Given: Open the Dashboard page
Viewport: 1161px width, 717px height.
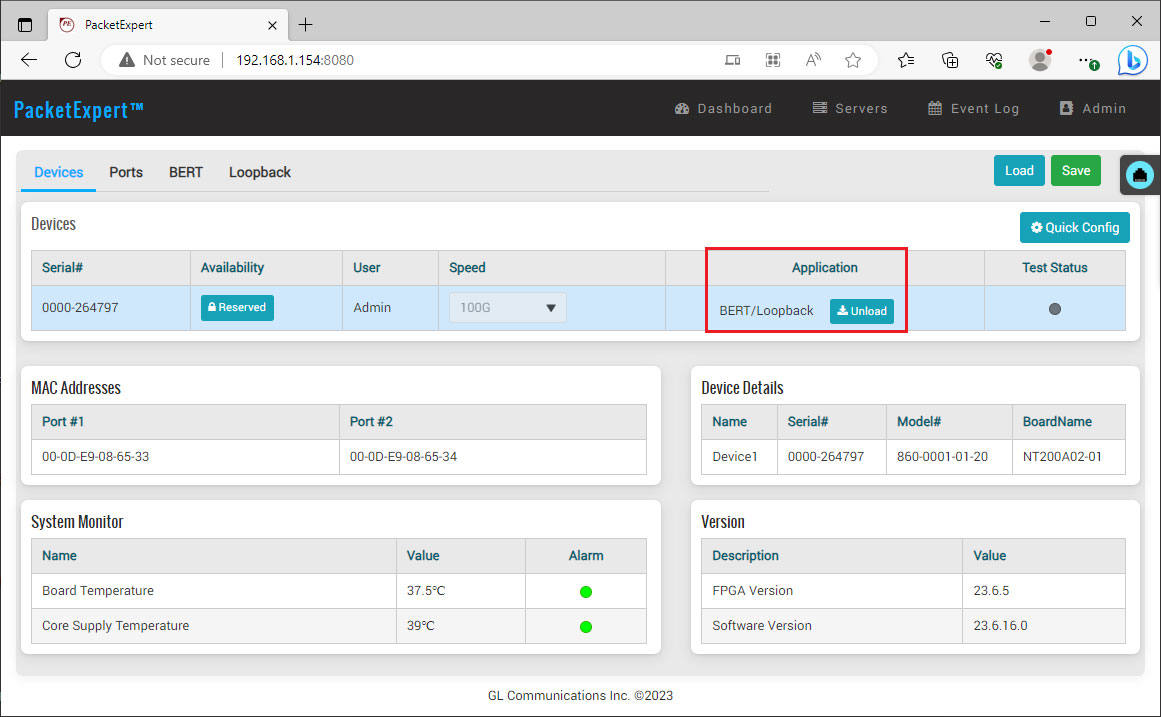Looking at the screenshot, I should [723, 108].
